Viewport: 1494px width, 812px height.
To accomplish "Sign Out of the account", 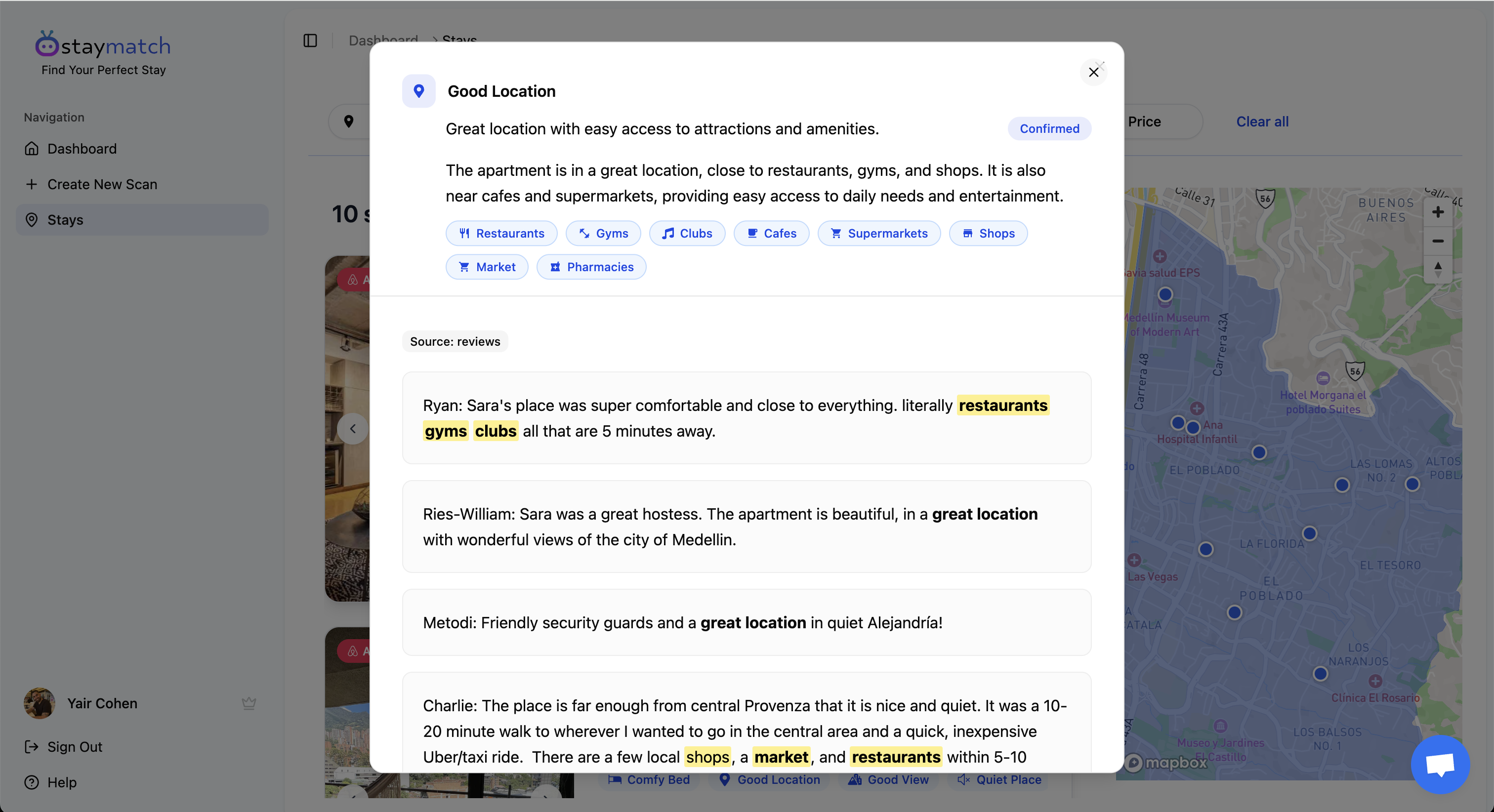I will pyautogui.click(x=63, y=746).
